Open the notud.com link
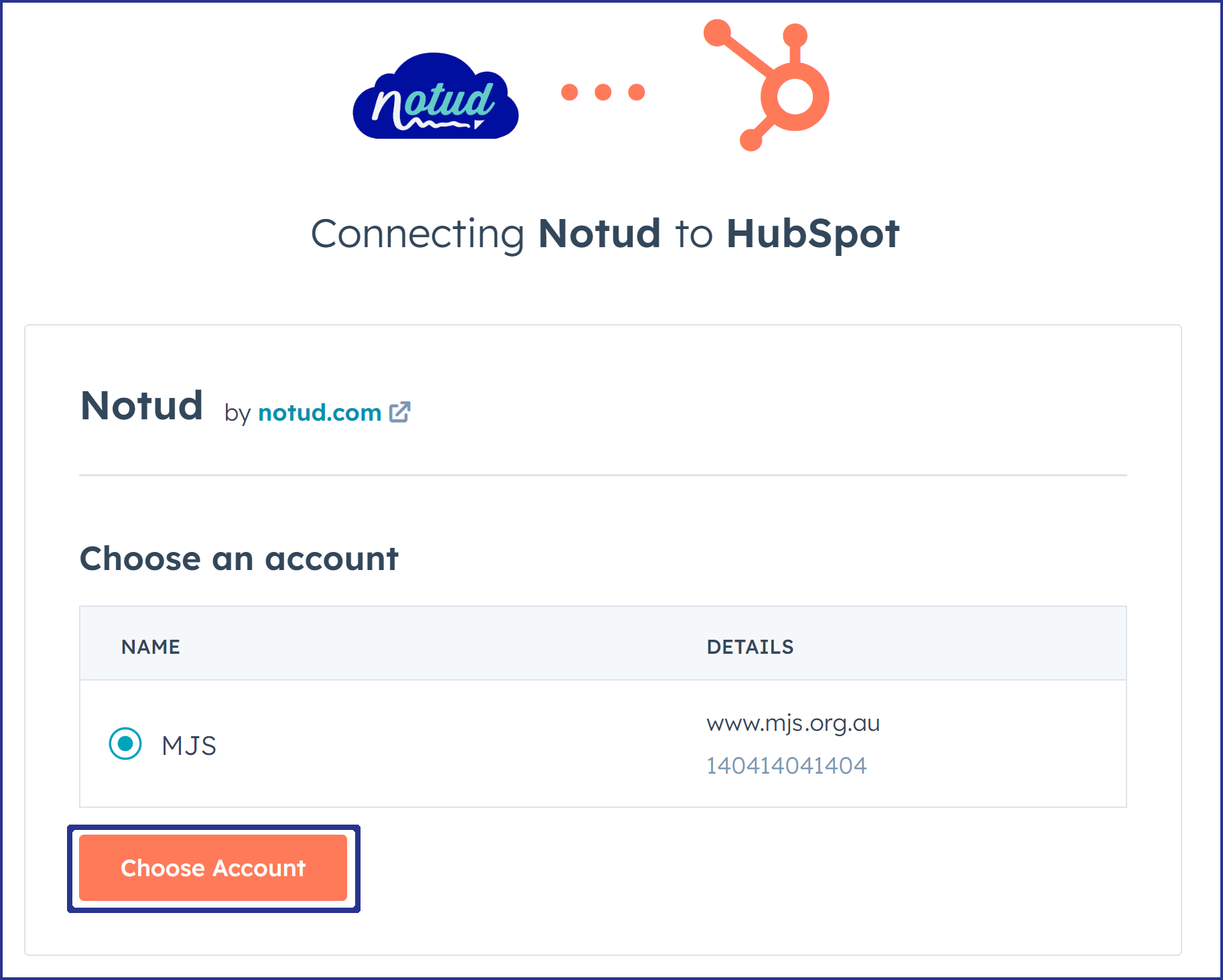1223x980 pixels. coord(320,413)
